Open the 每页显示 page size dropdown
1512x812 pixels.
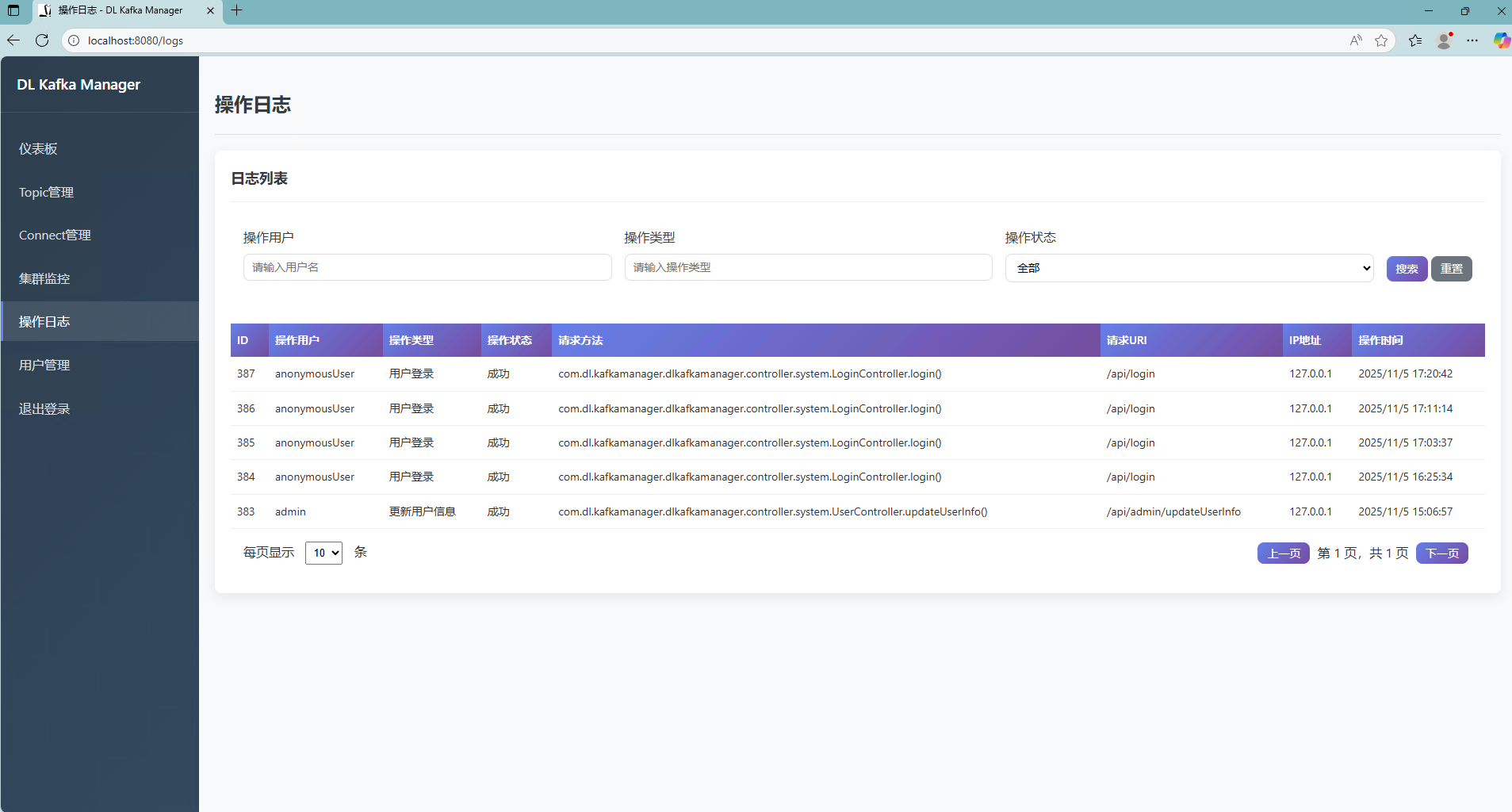pos(323,553)
